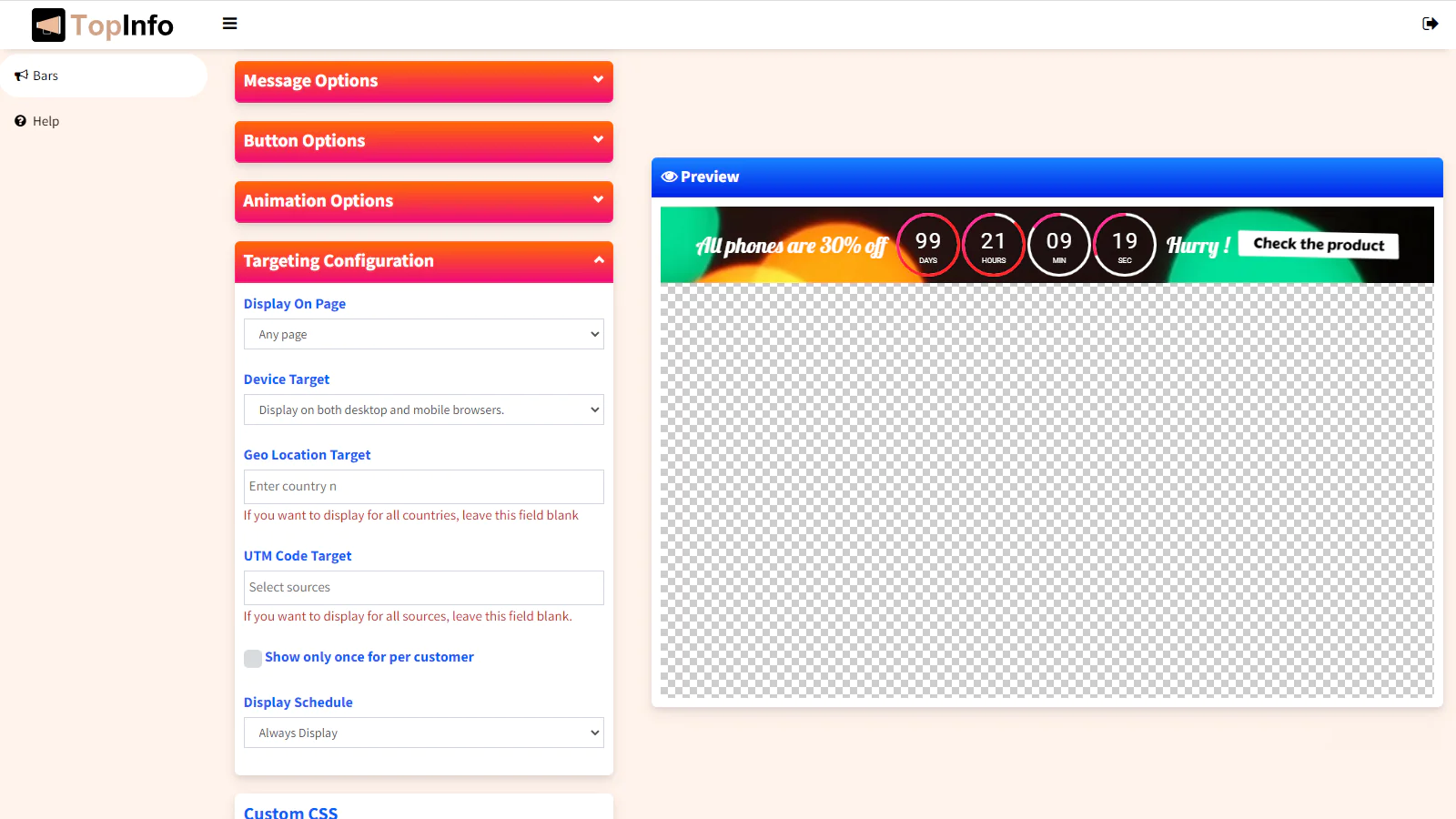Click the days countdown circle
Viewport: 1456px width, 819px height.
pyautogui.click(x=927, y=245)
